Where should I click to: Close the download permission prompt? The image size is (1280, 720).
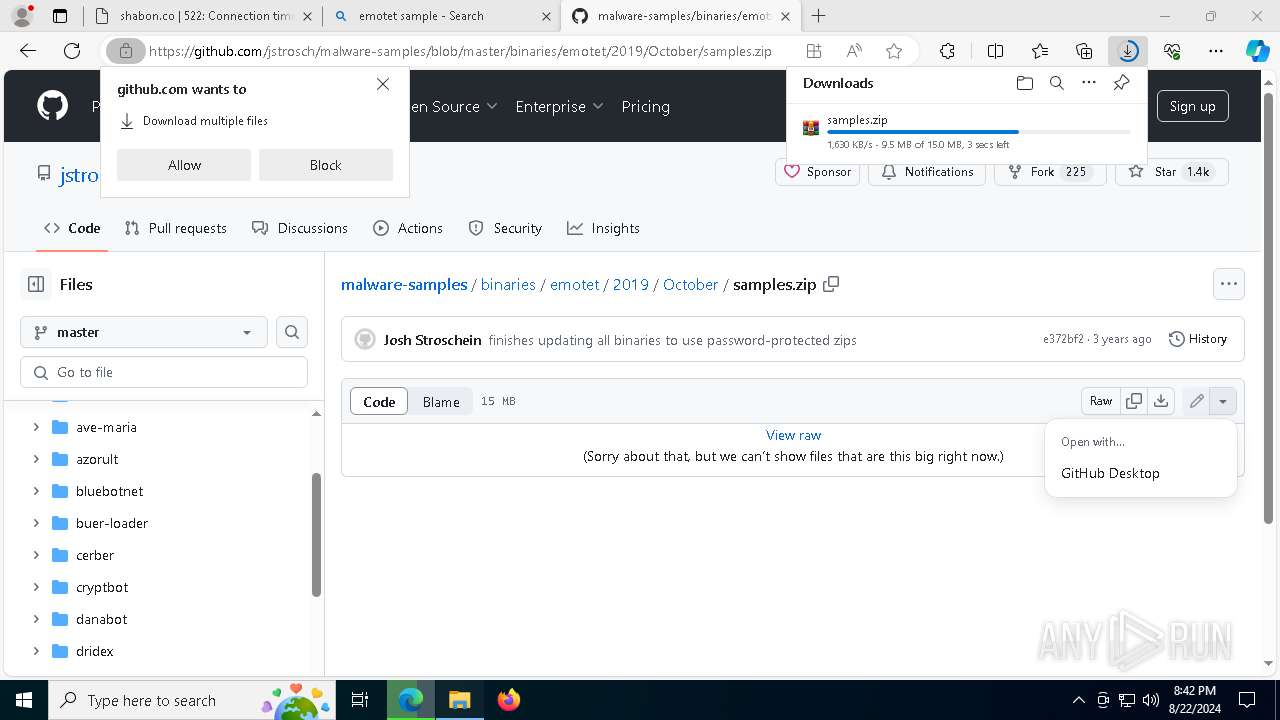click(x=383, y=85)
